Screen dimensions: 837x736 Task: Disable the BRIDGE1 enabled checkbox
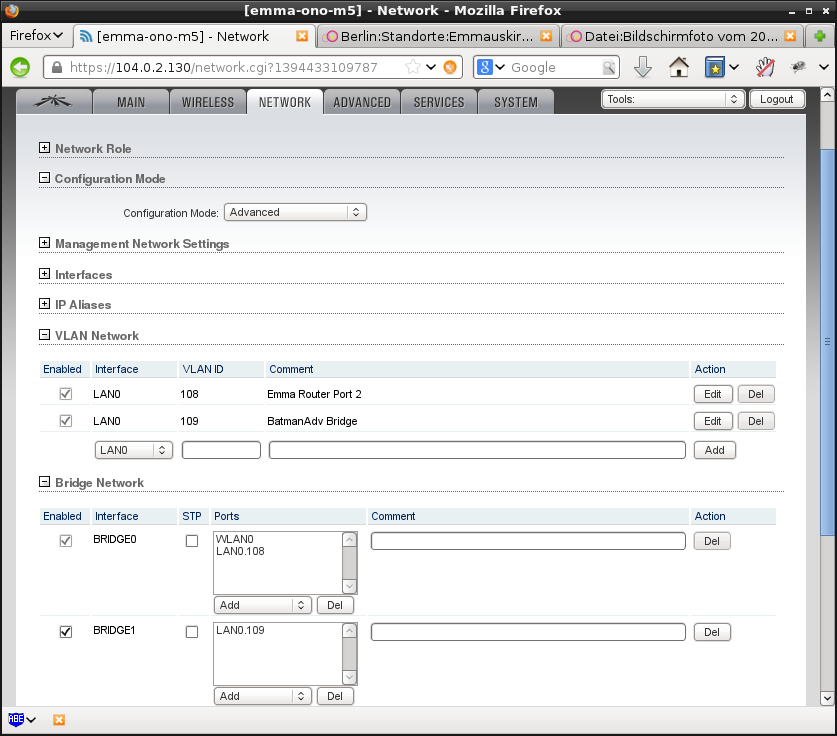coord(66,632)
